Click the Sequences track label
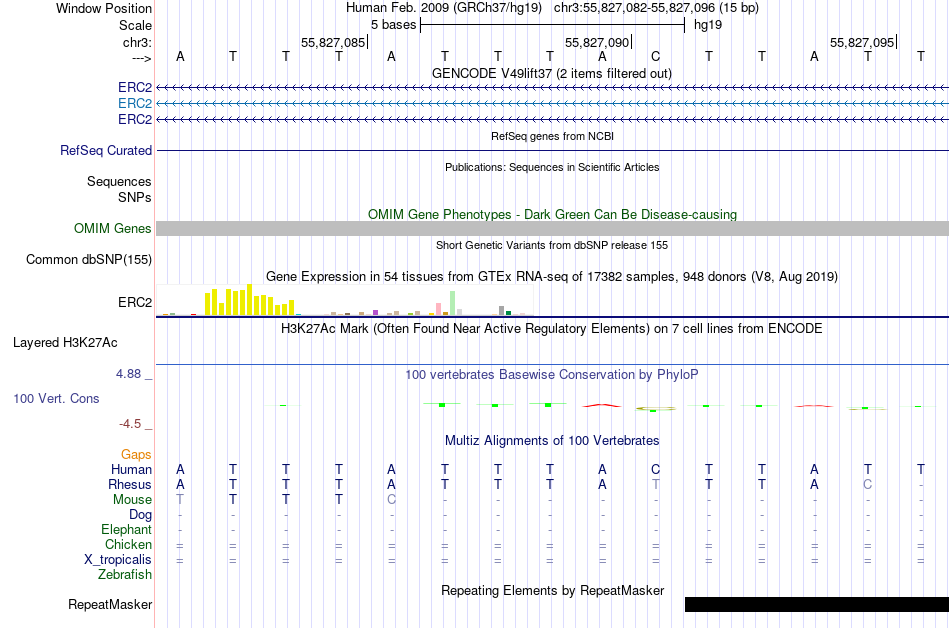 [x=119, y=181]
